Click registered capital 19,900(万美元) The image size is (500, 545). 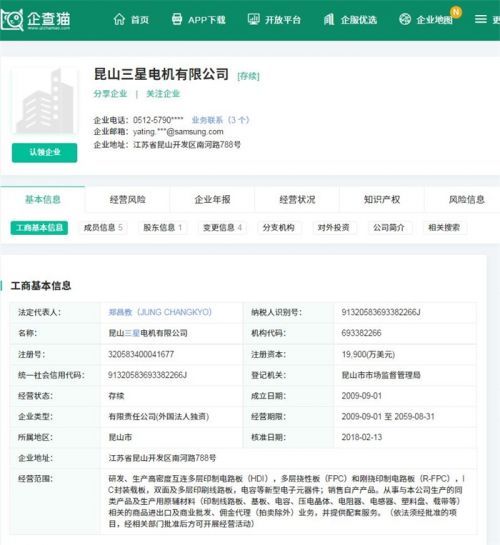click(x=368, y=354)
